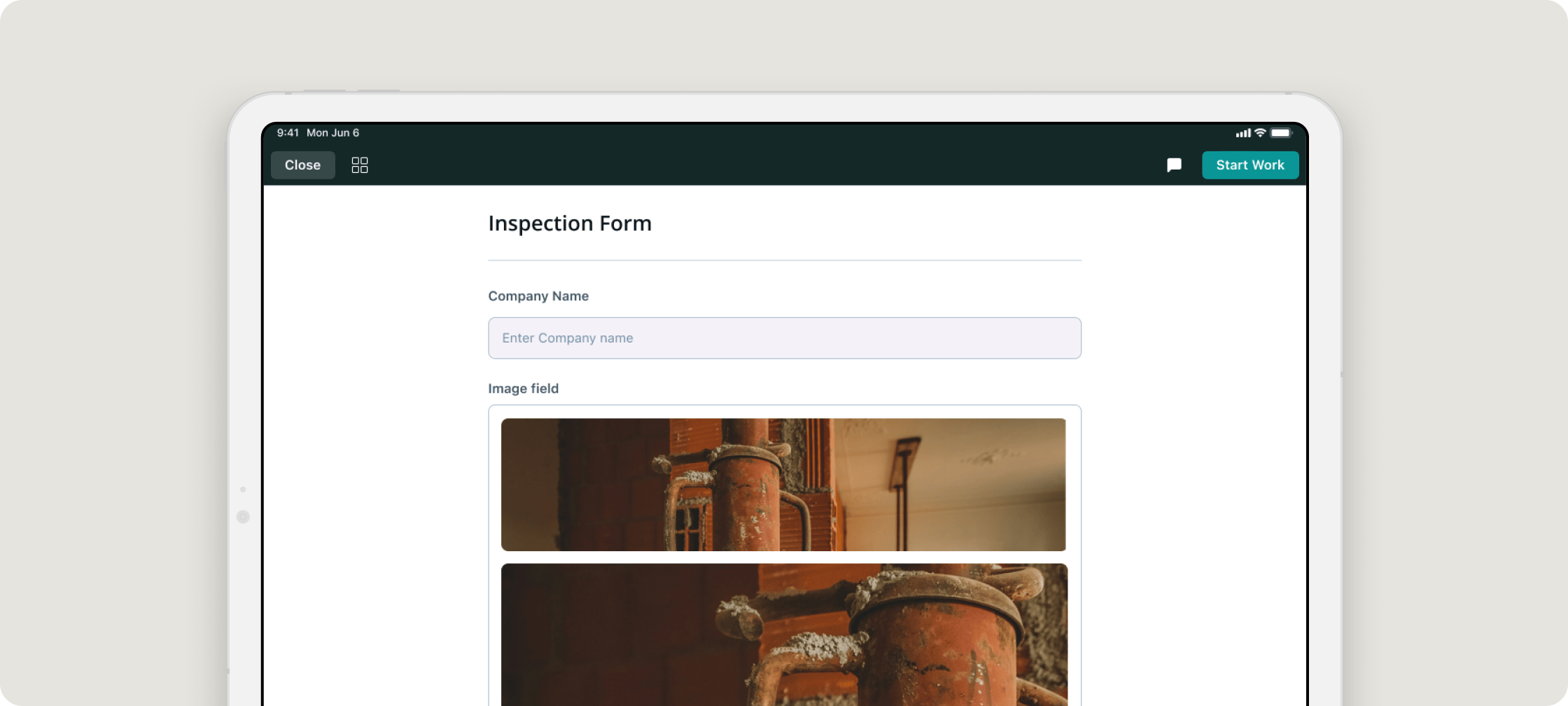
Task: Click the Image field label
Action: [x=523, y=389]
